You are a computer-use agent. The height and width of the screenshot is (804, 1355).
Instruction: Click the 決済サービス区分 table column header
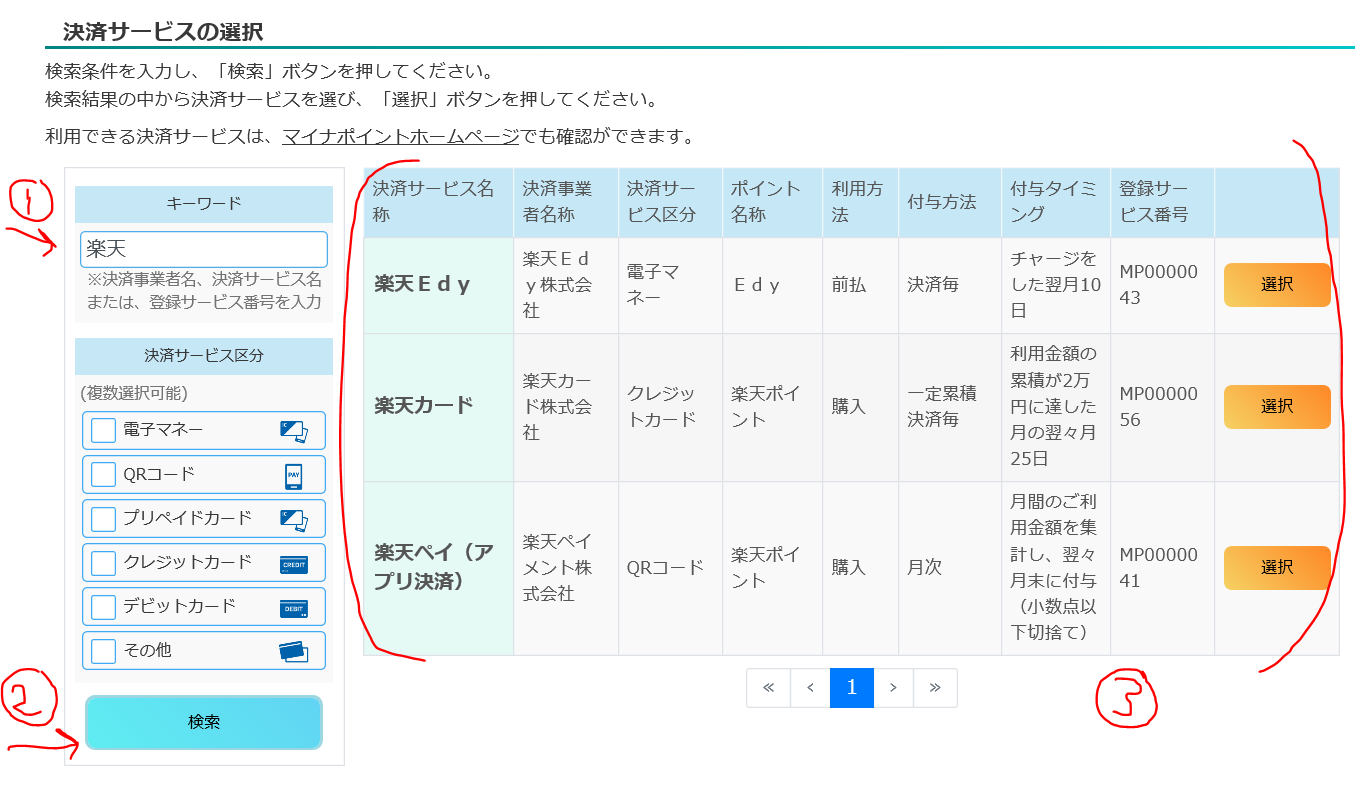click(670, 202)
